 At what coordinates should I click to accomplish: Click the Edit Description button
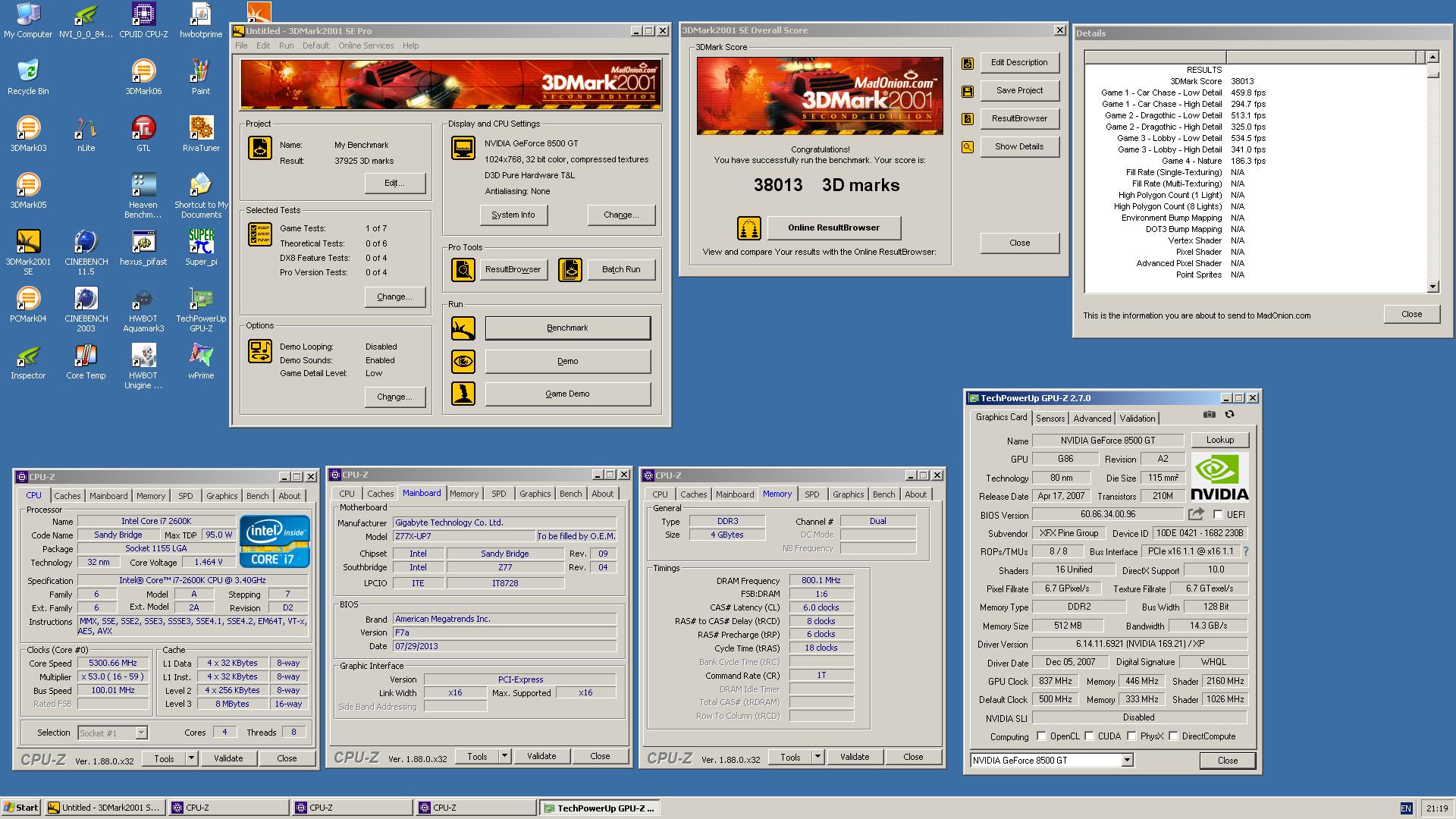tap(1019, 62)
